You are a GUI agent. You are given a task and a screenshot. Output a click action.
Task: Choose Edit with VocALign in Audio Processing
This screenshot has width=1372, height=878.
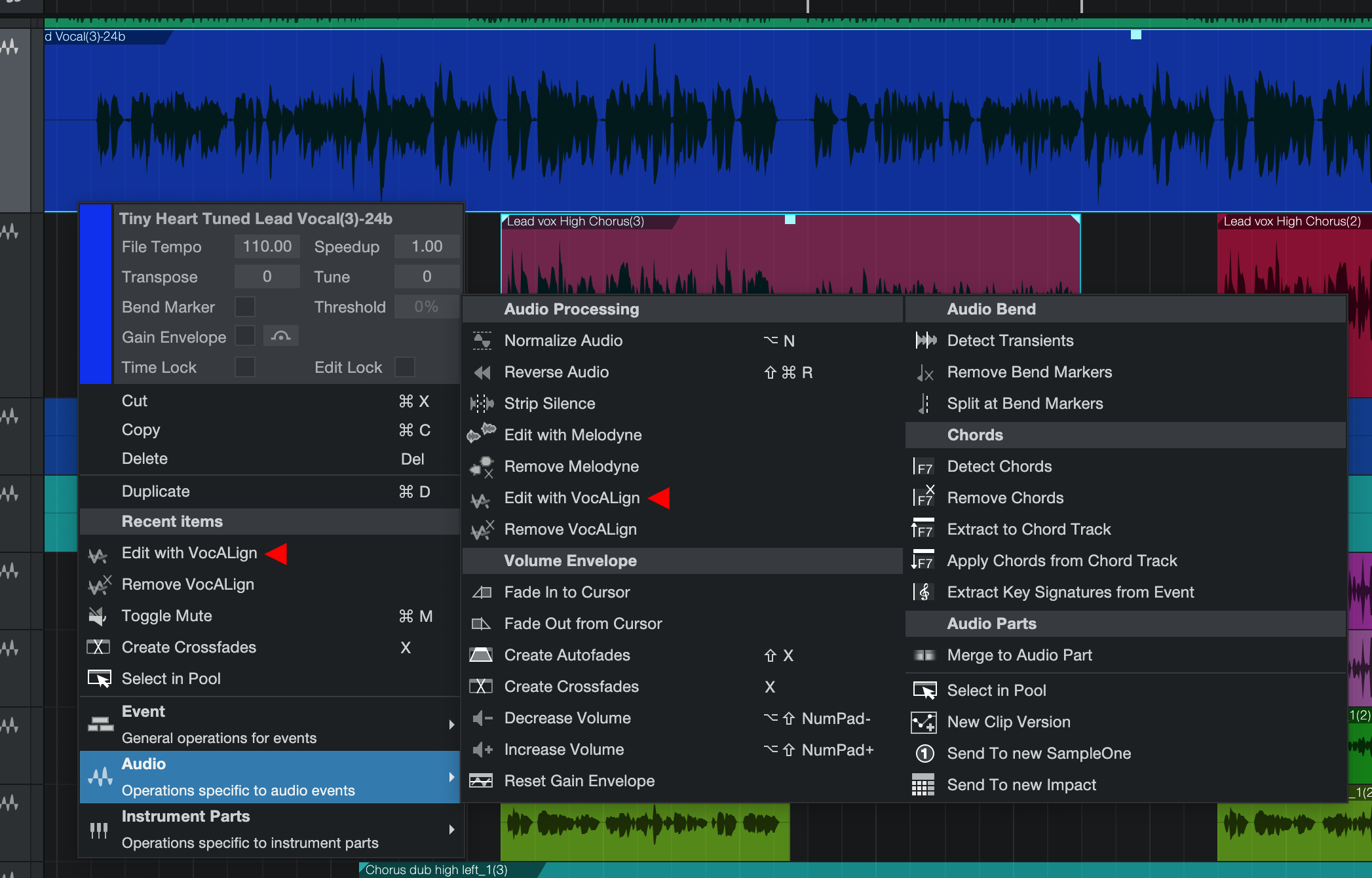tap(571, 498)
